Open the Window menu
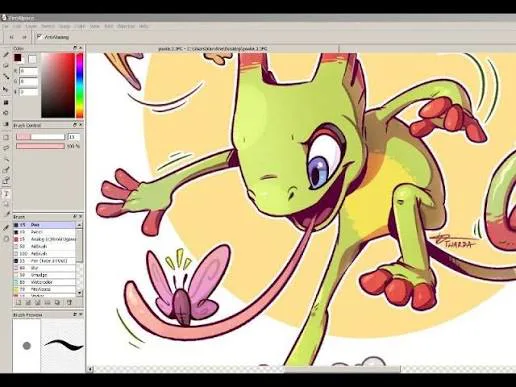This screenshot has width=516, height=387. (126, 26)
